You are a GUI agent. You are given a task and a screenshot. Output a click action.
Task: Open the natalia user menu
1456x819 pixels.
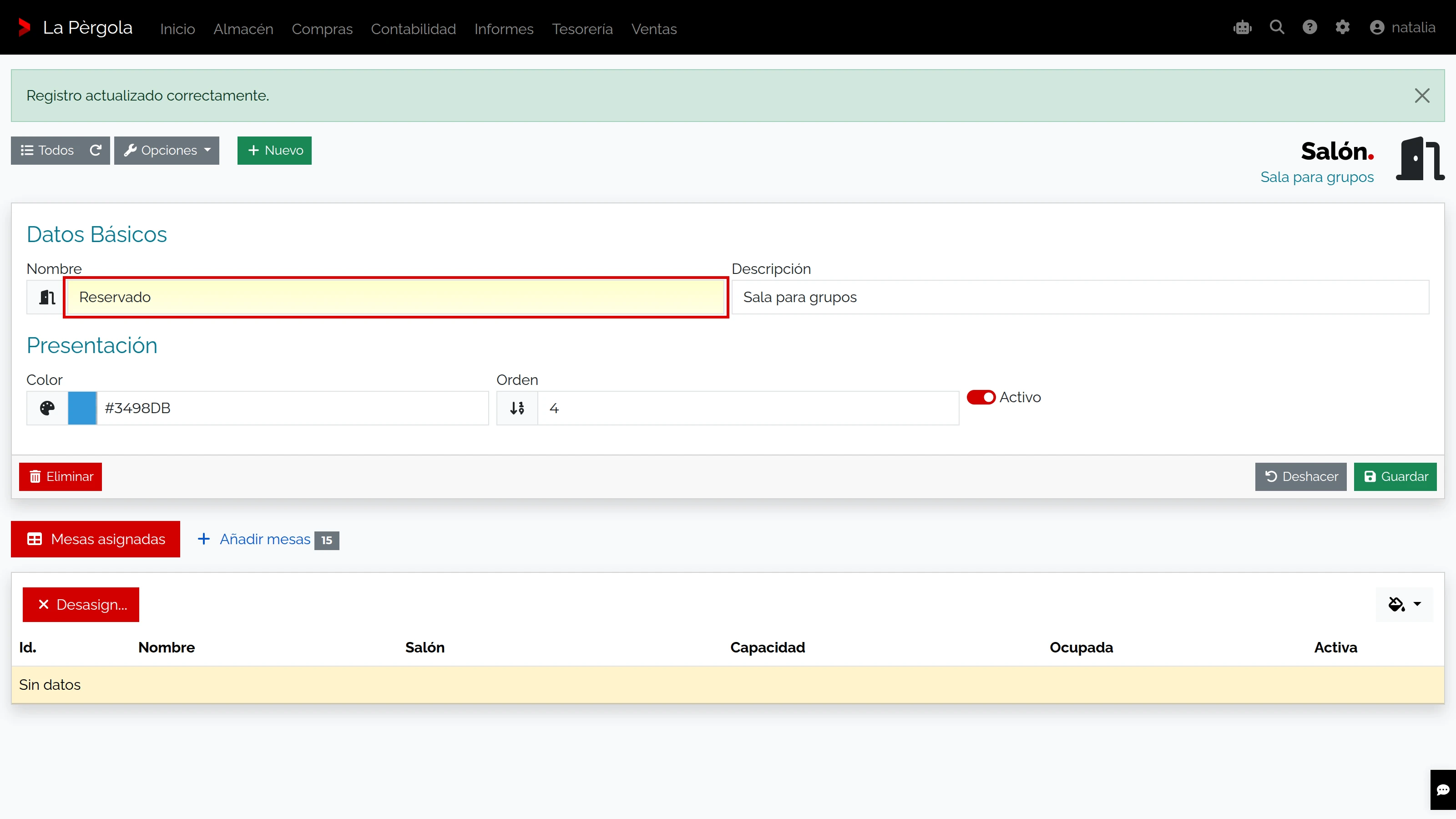[1402, 28]
